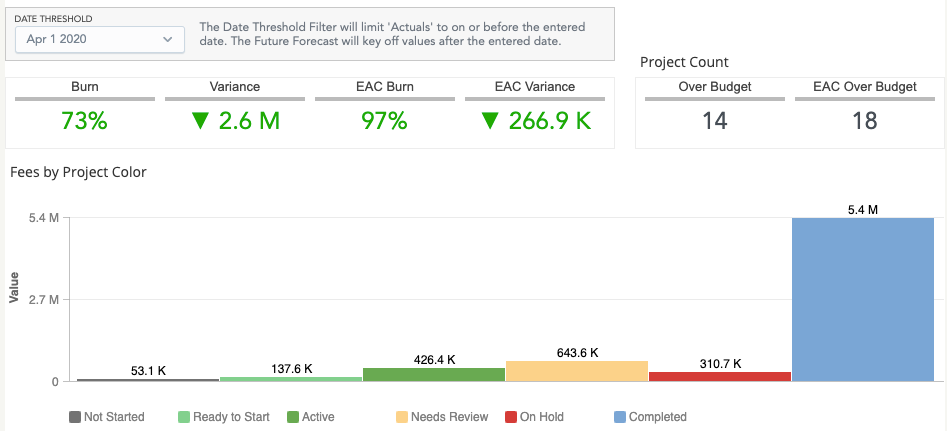The height and width of the screenshot is (431, 947).
Task: Click the 5.4 M label above the Completed bar
Action: point(863,210)
